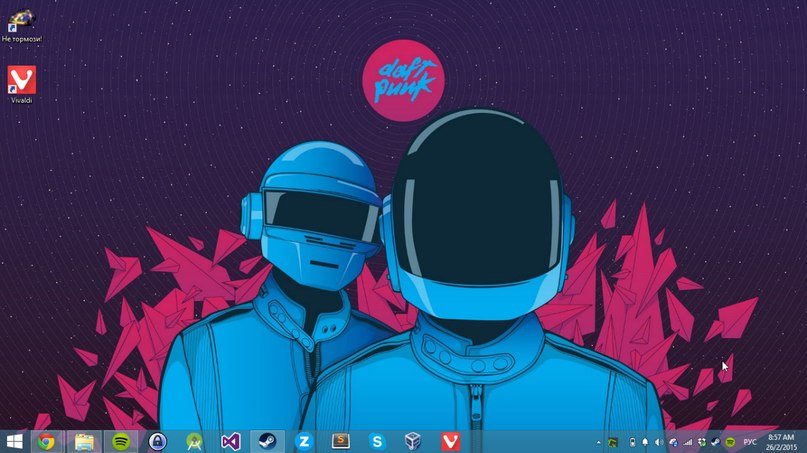807x453 pixels.
Task: Open the blue Z app in taskbar
Action: click(x=304, y=442)
